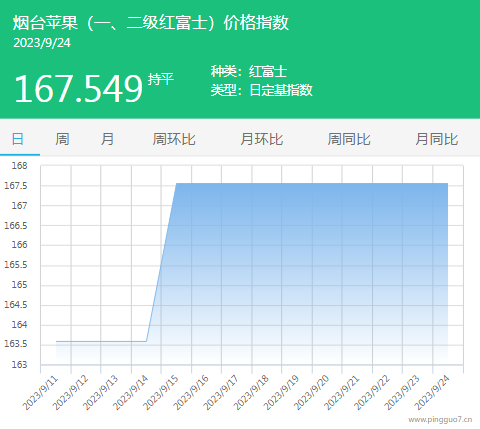This screenshot has height=429, width=480.
Task: Click the chart title 烟台苹果价格指数
Action: click(x=151, y=23)
